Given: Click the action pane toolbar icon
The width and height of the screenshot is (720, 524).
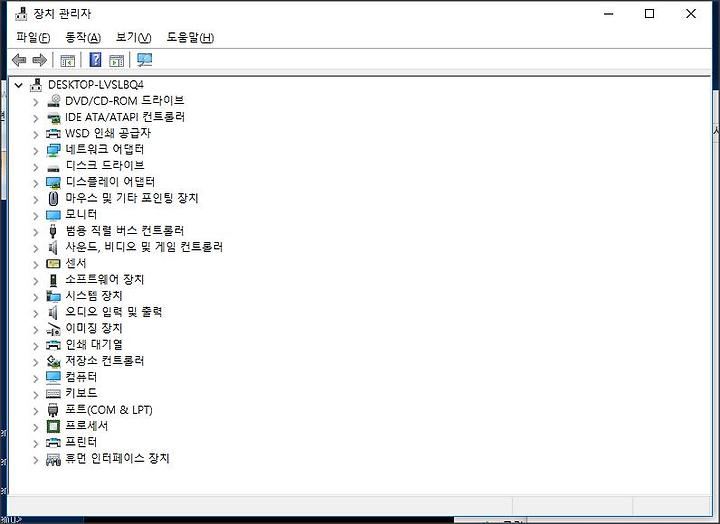Looking at the screenshot, I should pyautogui.click(x=117, y=60).
